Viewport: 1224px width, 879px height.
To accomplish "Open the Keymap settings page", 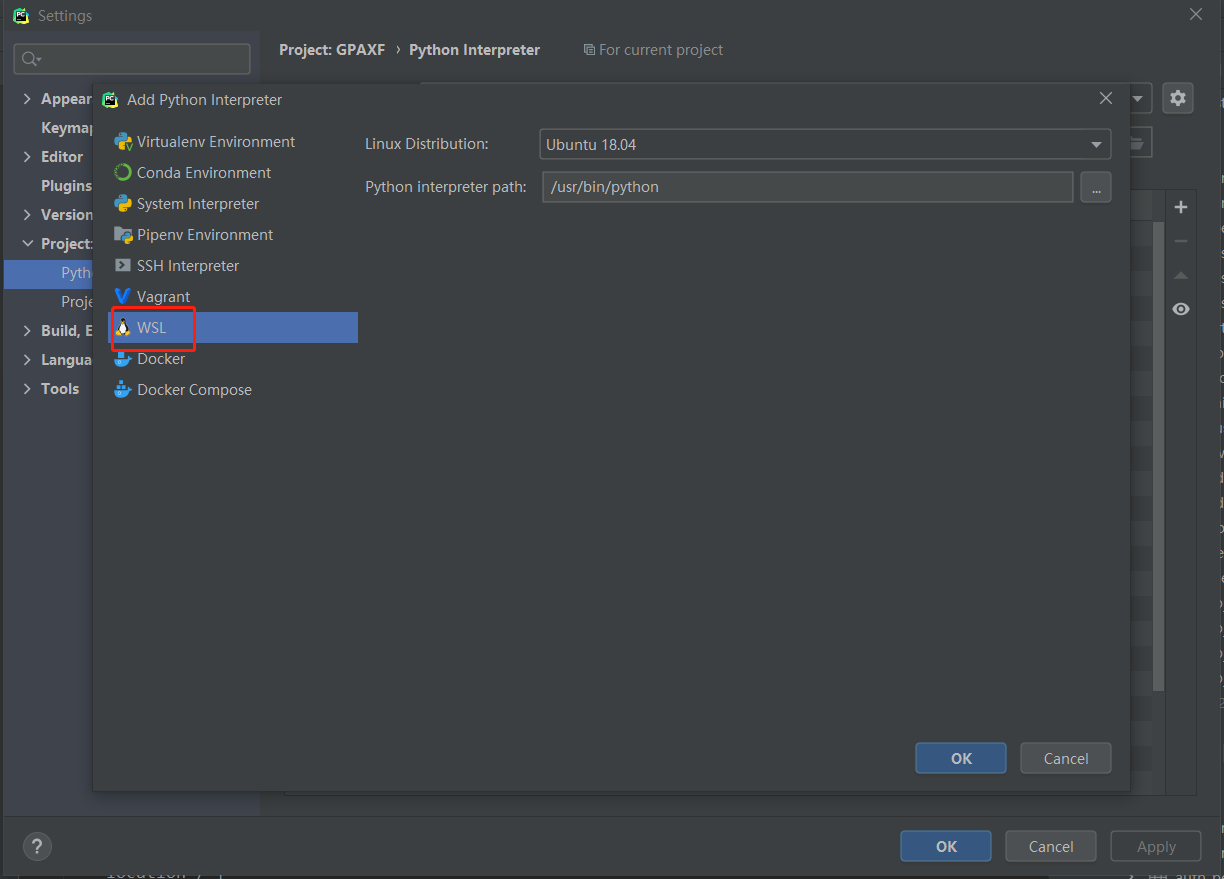I will 67,128.
